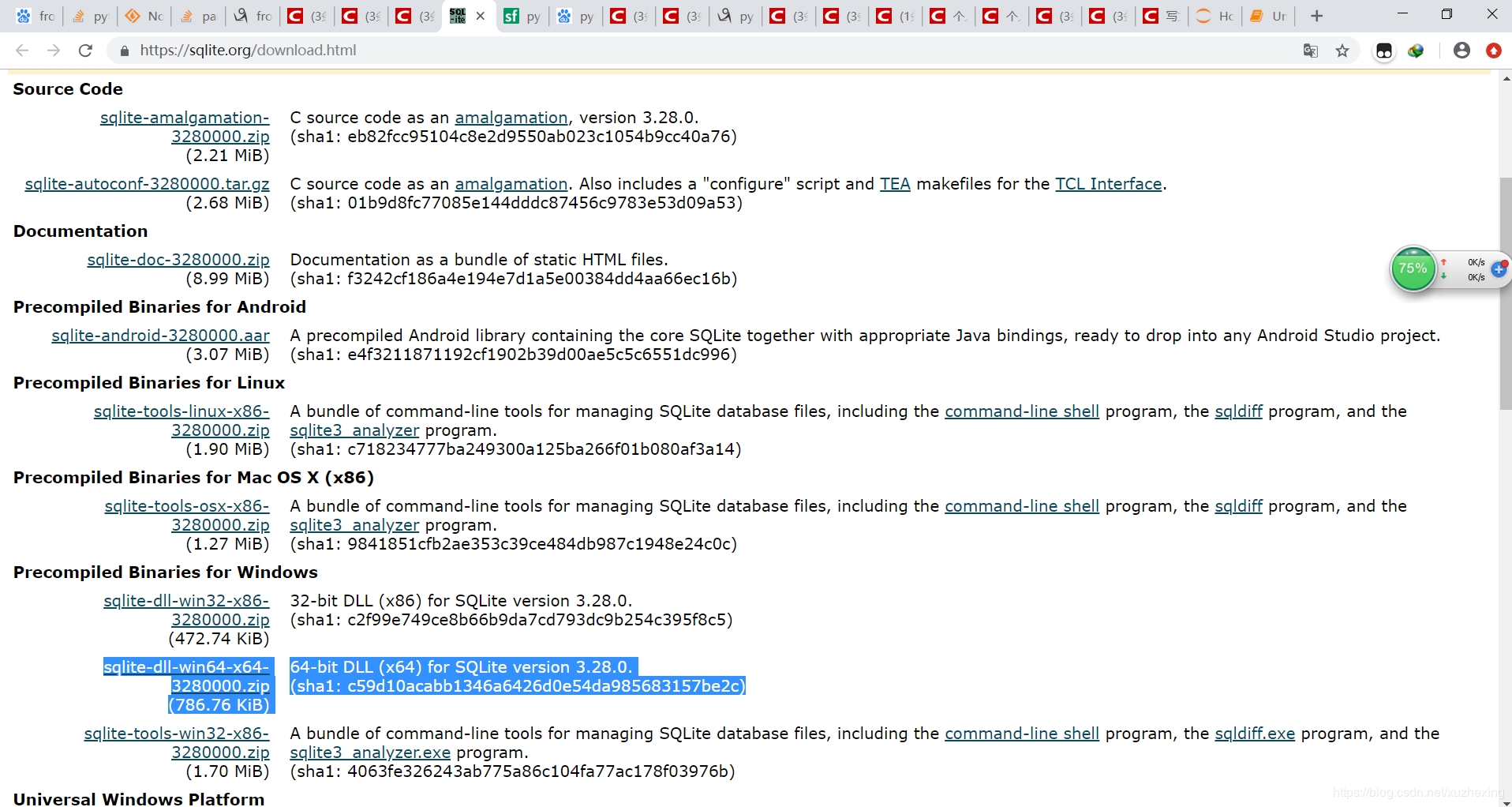Screen dimensions: 1512x807
Task: View site security via the lock icon
Action: (124, 51)
